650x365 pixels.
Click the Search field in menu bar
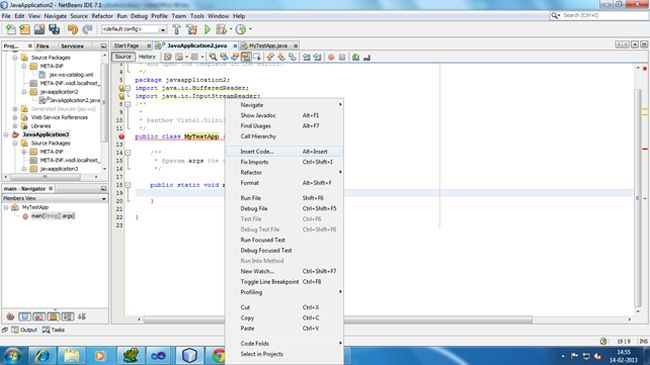[599, 15]
